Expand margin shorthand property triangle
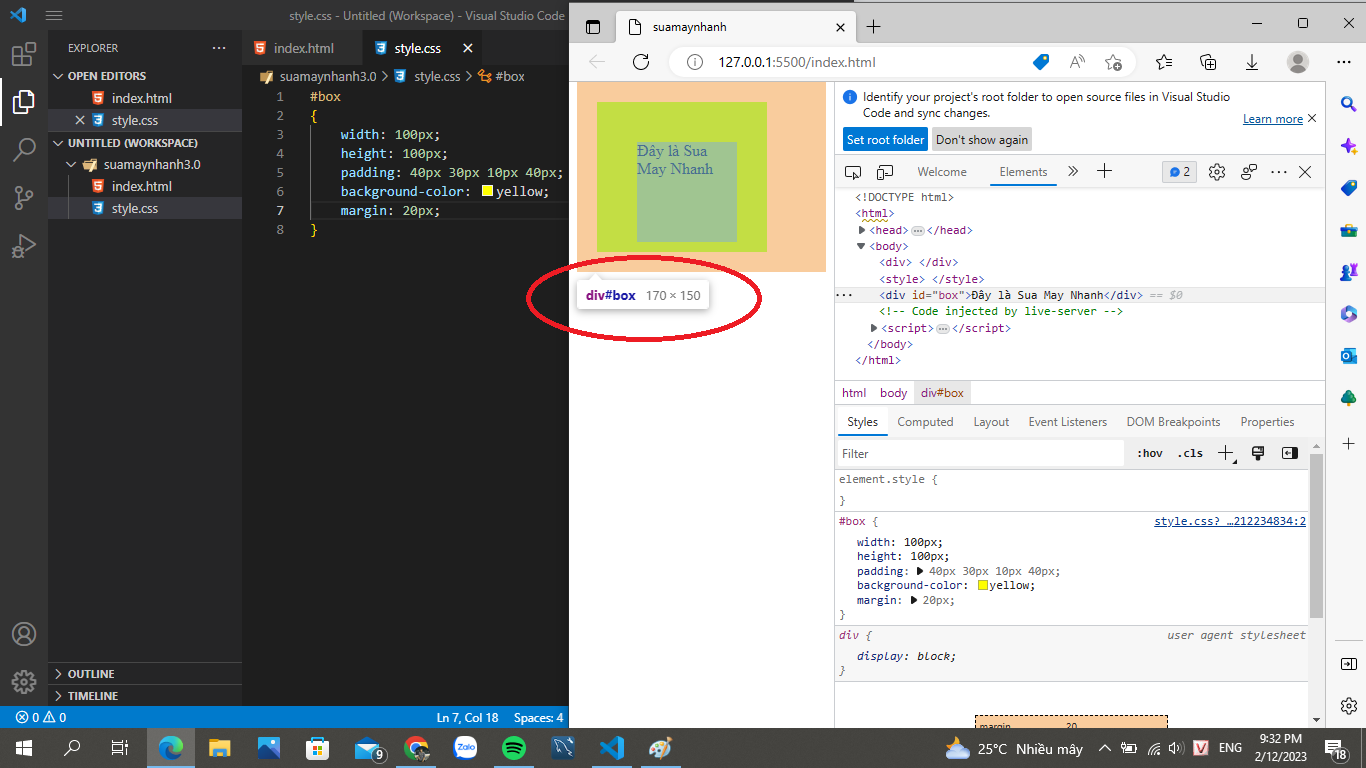1366x768 pixels. coord(914,601)
